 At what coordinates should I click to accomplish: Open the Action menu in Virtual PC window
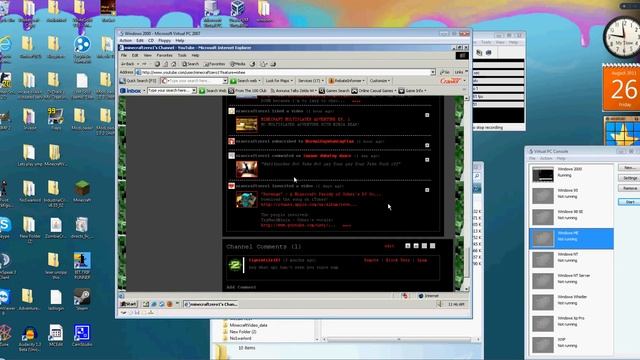125,41
